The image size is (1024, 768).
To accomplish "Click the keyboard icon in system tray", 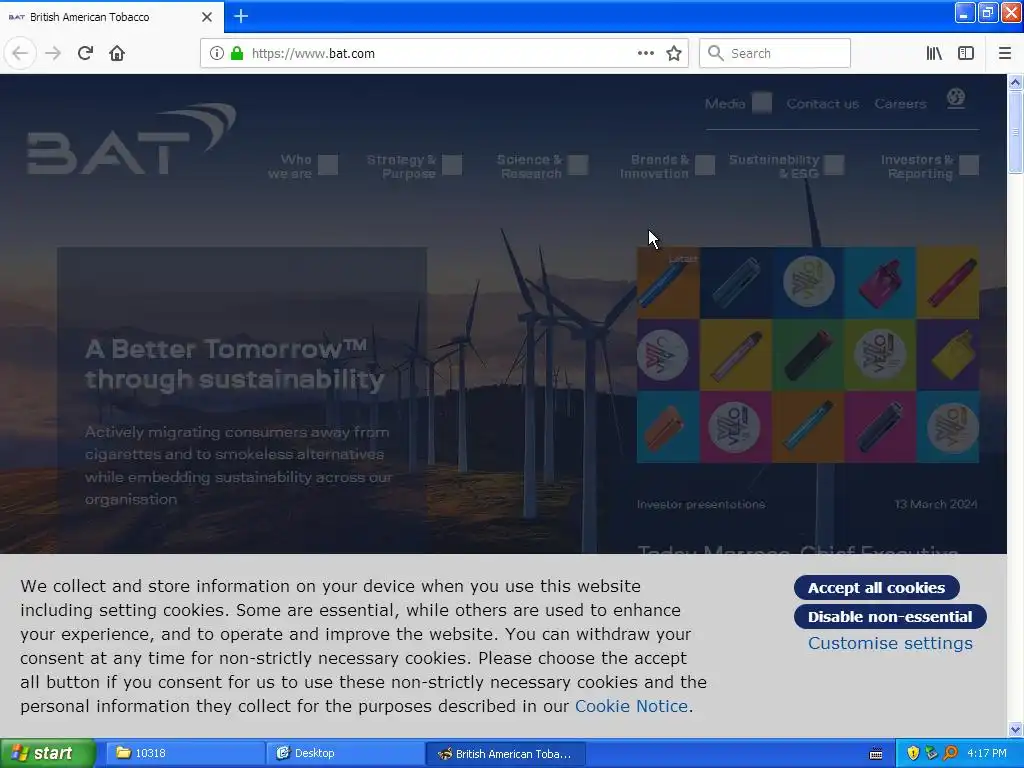I will 876,754.
